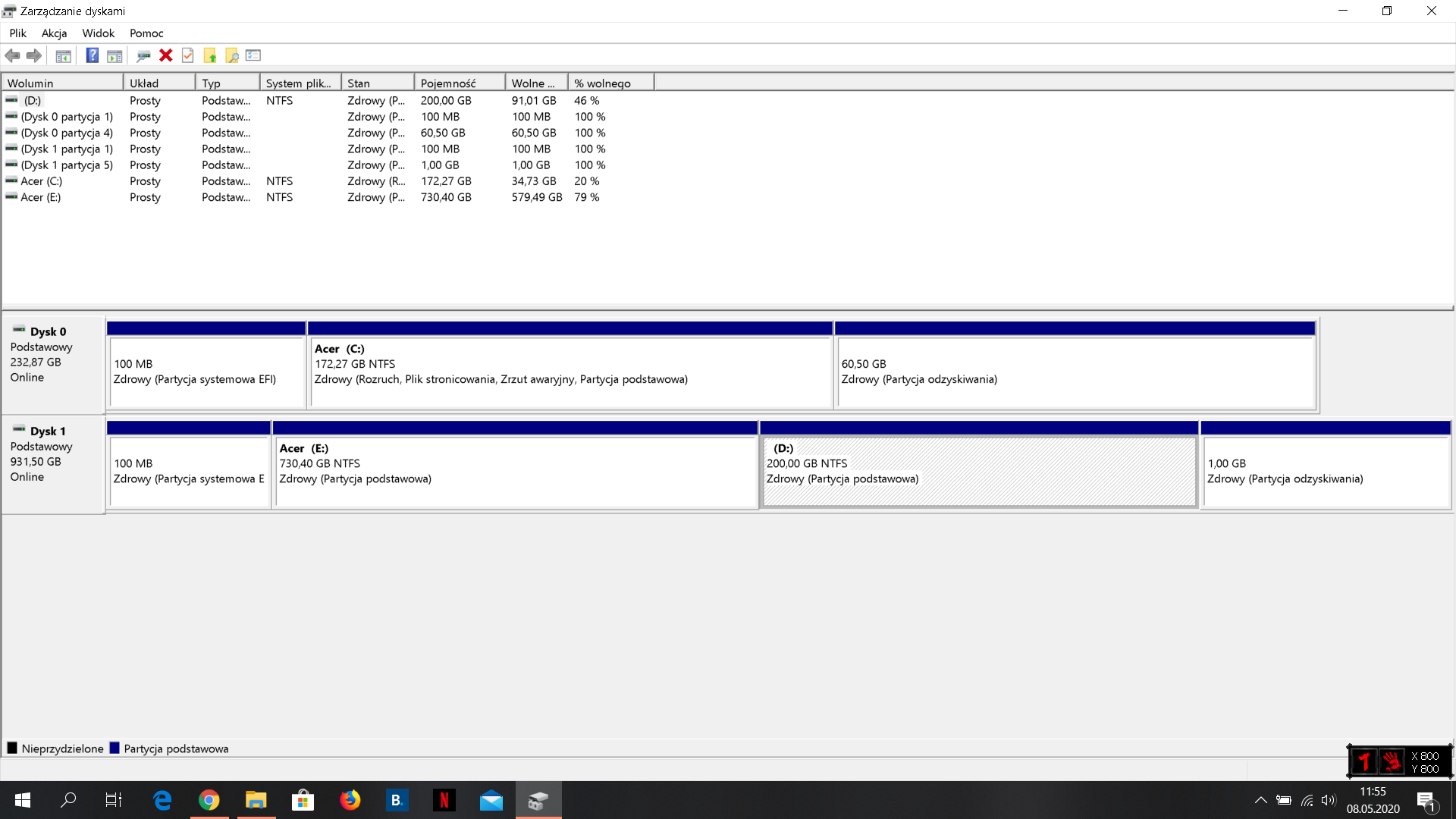Click the settings checklist toolbar icon

(253, 55)
